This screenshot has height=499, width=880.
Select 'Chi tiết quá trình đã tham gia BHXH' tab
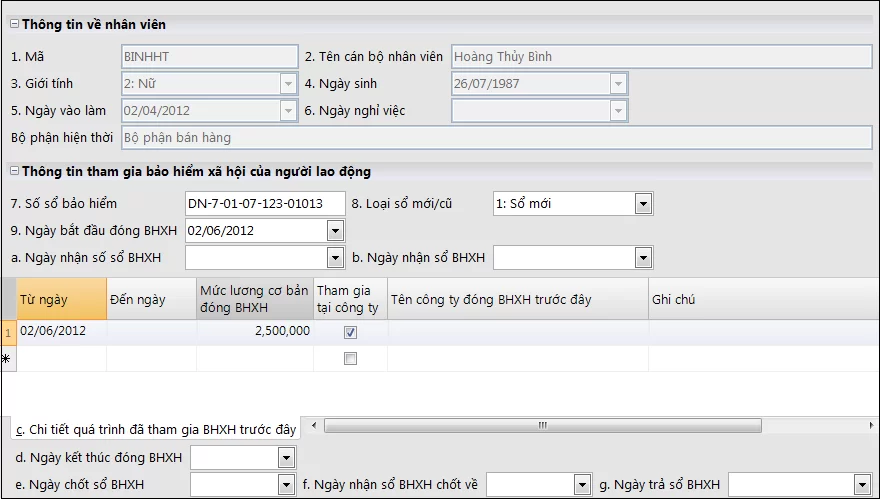click(x=155, y=429)
